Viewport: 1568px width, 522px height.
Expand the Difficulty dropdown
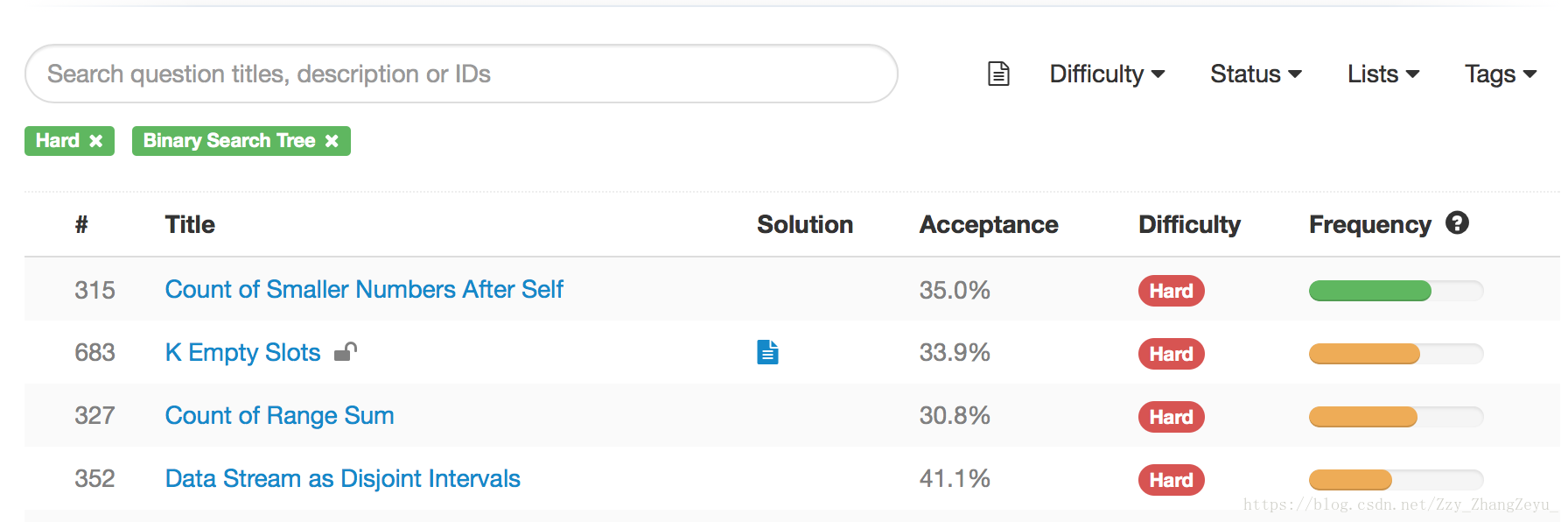point(1107,74)
